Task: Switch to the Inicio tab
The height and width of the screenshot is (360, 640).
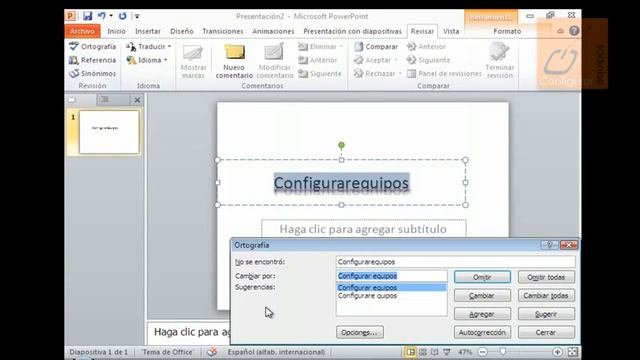Action: click(x=116, y=31)
